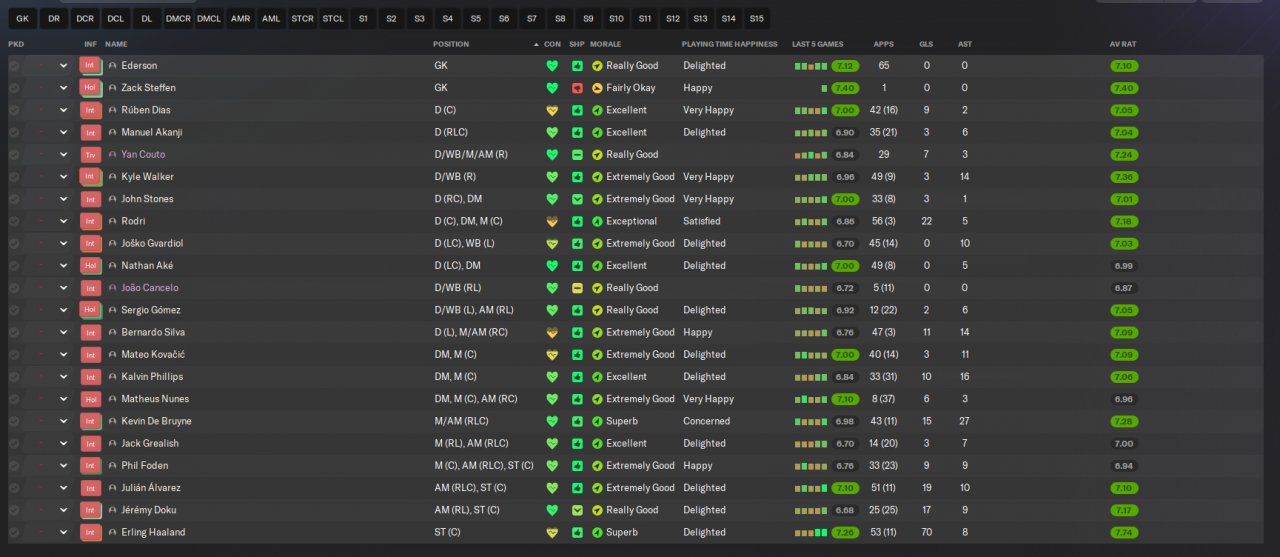Sort the table by the Position column

click(451, 44)
